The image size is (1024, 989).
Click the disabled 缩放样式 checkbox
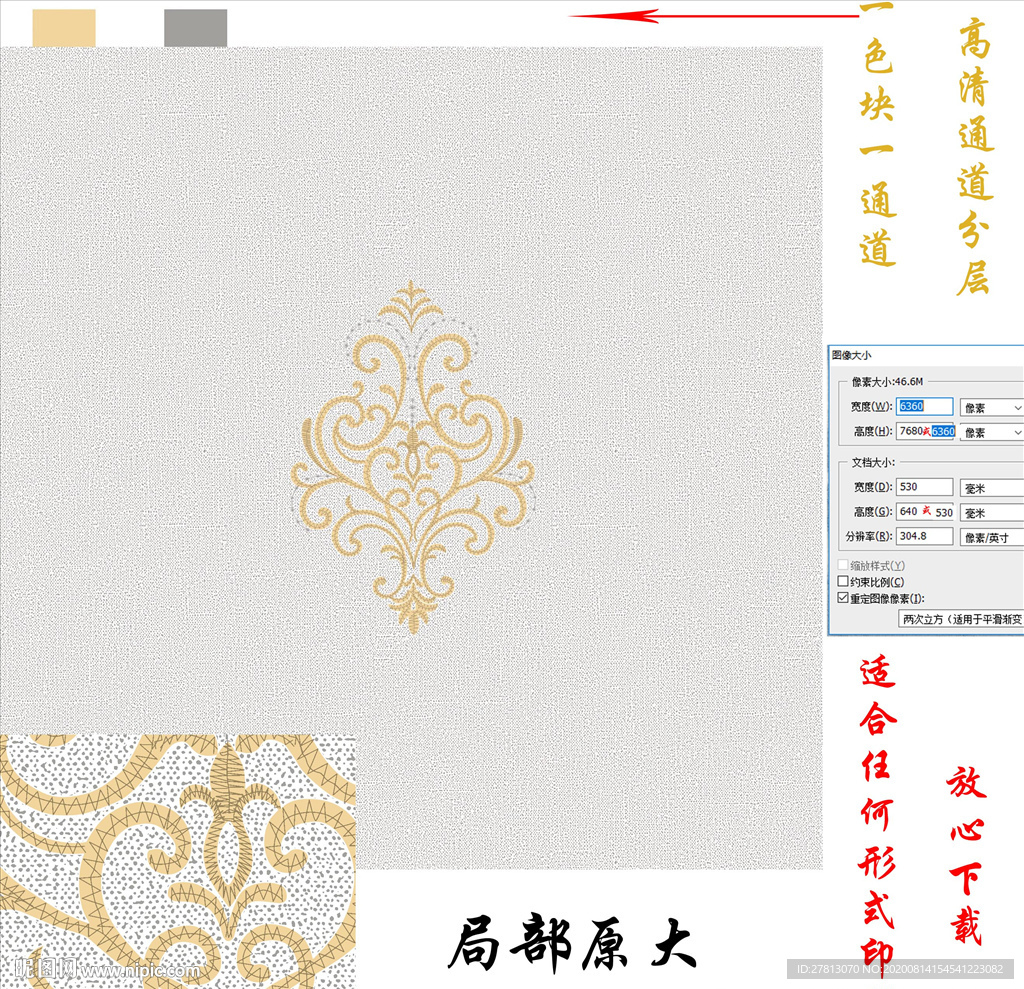tap(842, 563)
